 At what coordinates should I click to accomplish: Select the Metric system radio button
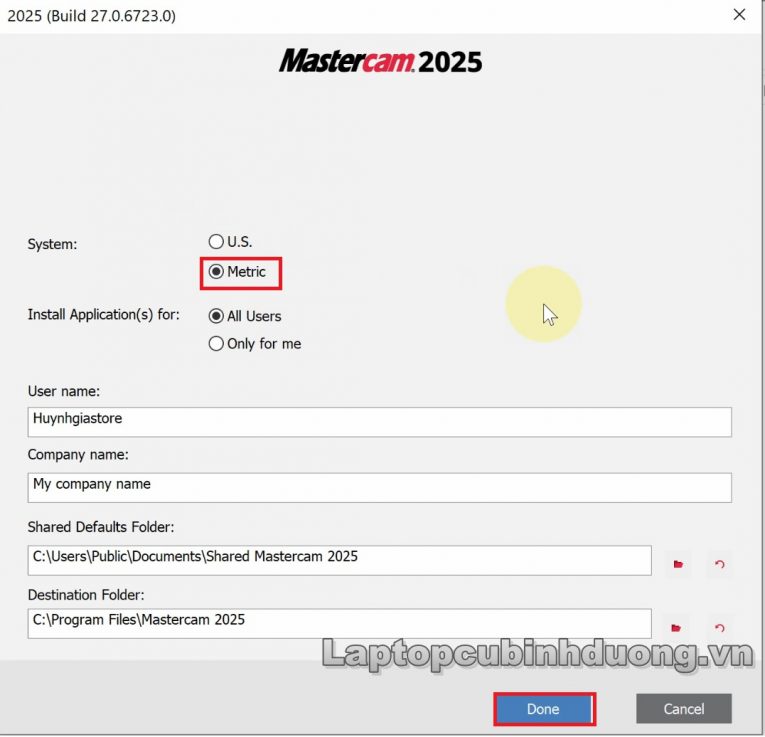(x=216, y=271)
